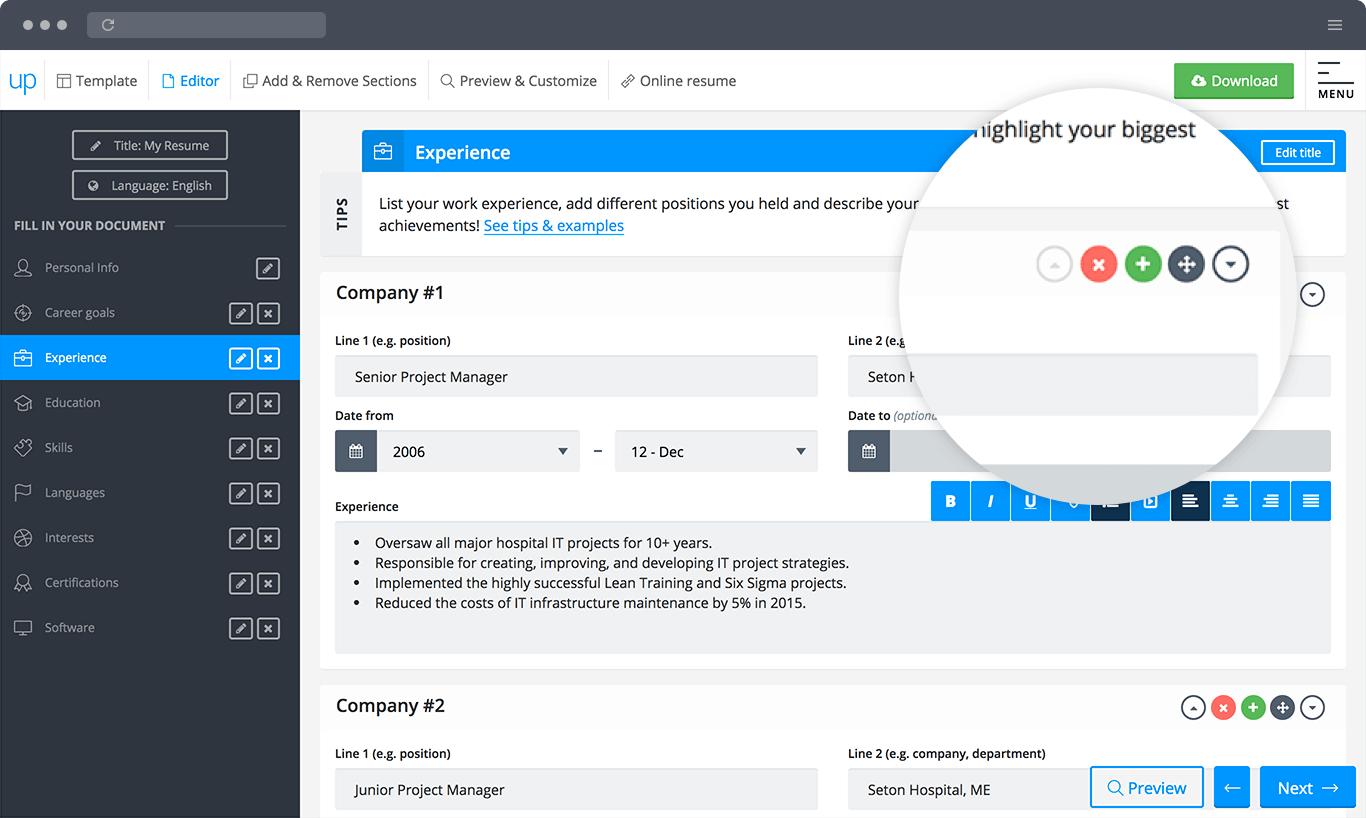Click the move icon for Company #2
Viewport: 1366px width, 818px height.
click(x=1282, y=708)
